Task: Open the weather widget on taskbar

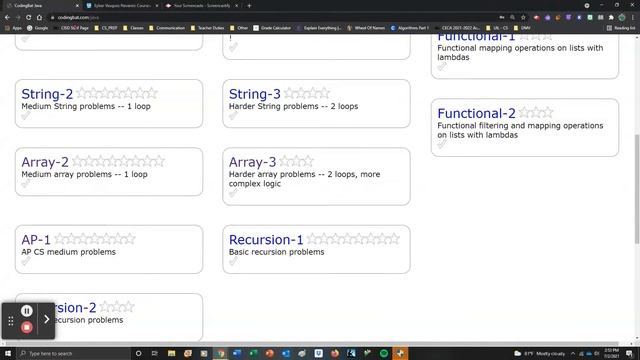Action: click(539, 353)
